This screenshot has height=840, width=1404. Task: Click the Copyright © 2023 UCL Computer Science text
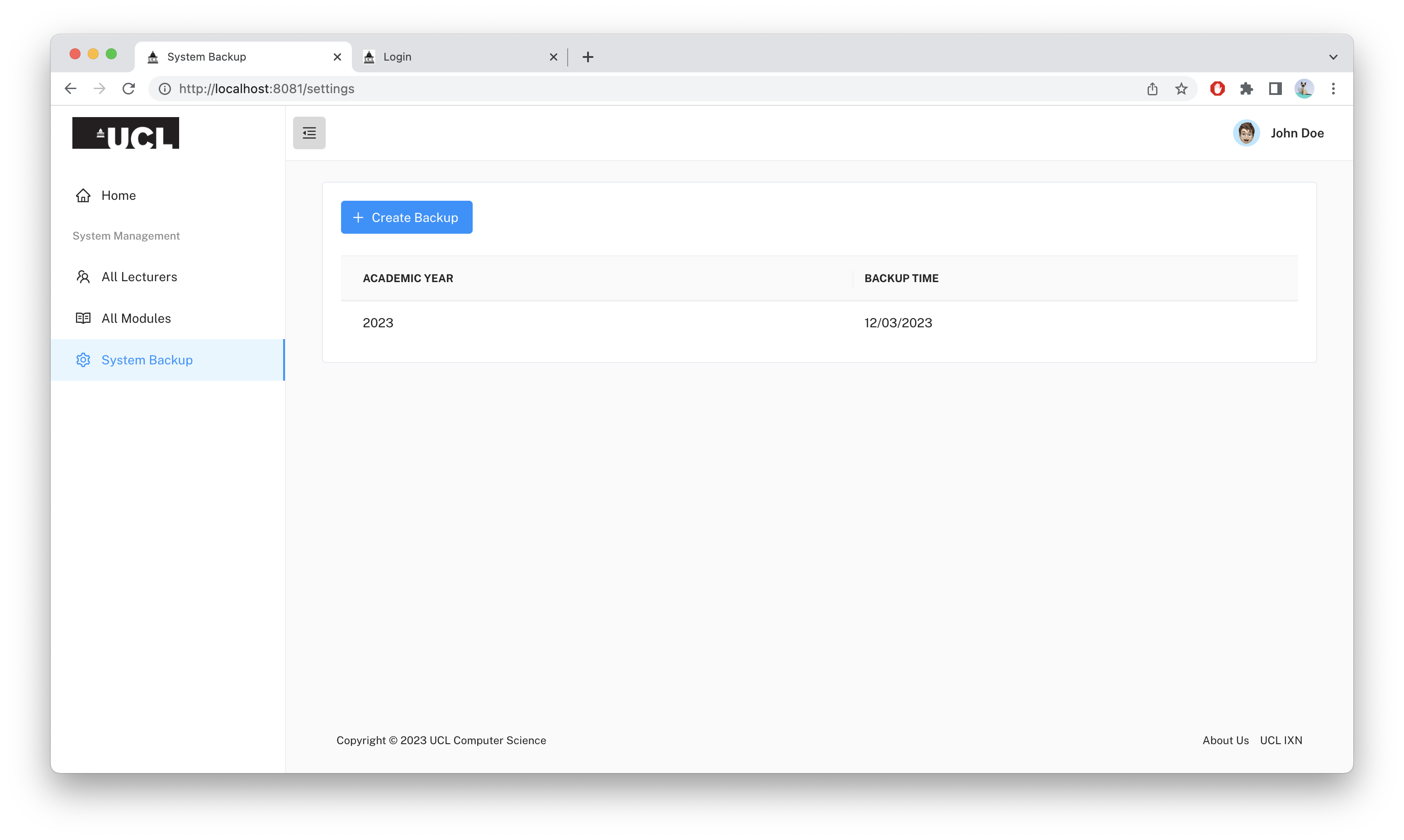tap(441, 741)
